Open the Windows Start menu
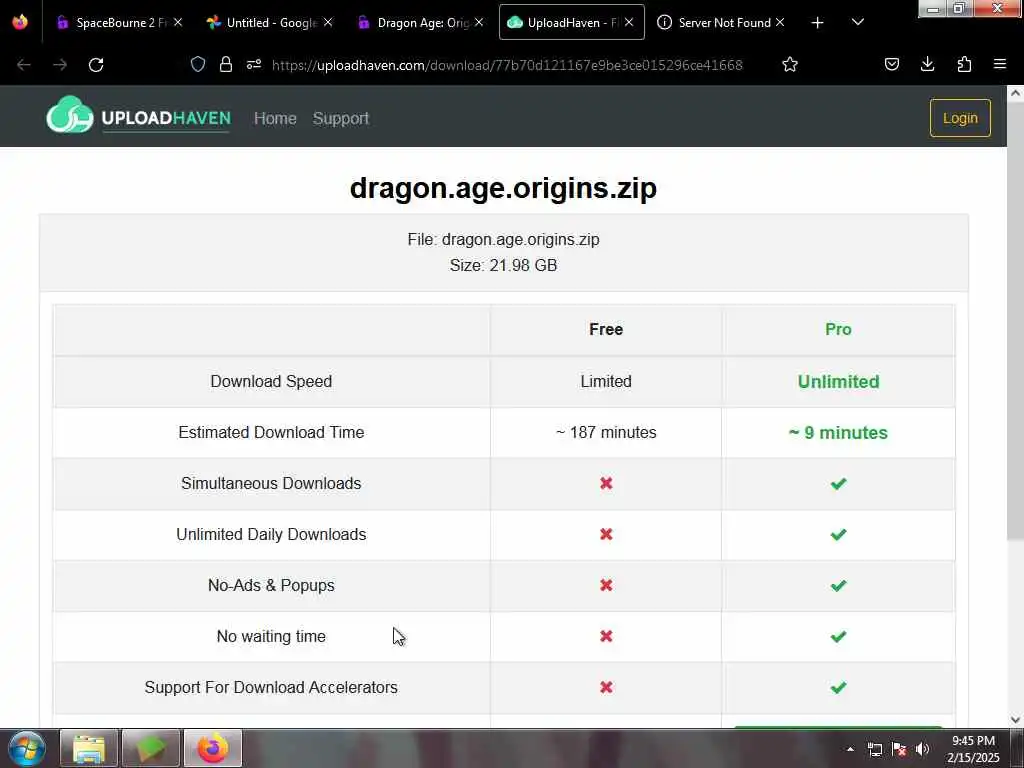This screenshot has width=1024, height=768. click(x=27, y=748)
